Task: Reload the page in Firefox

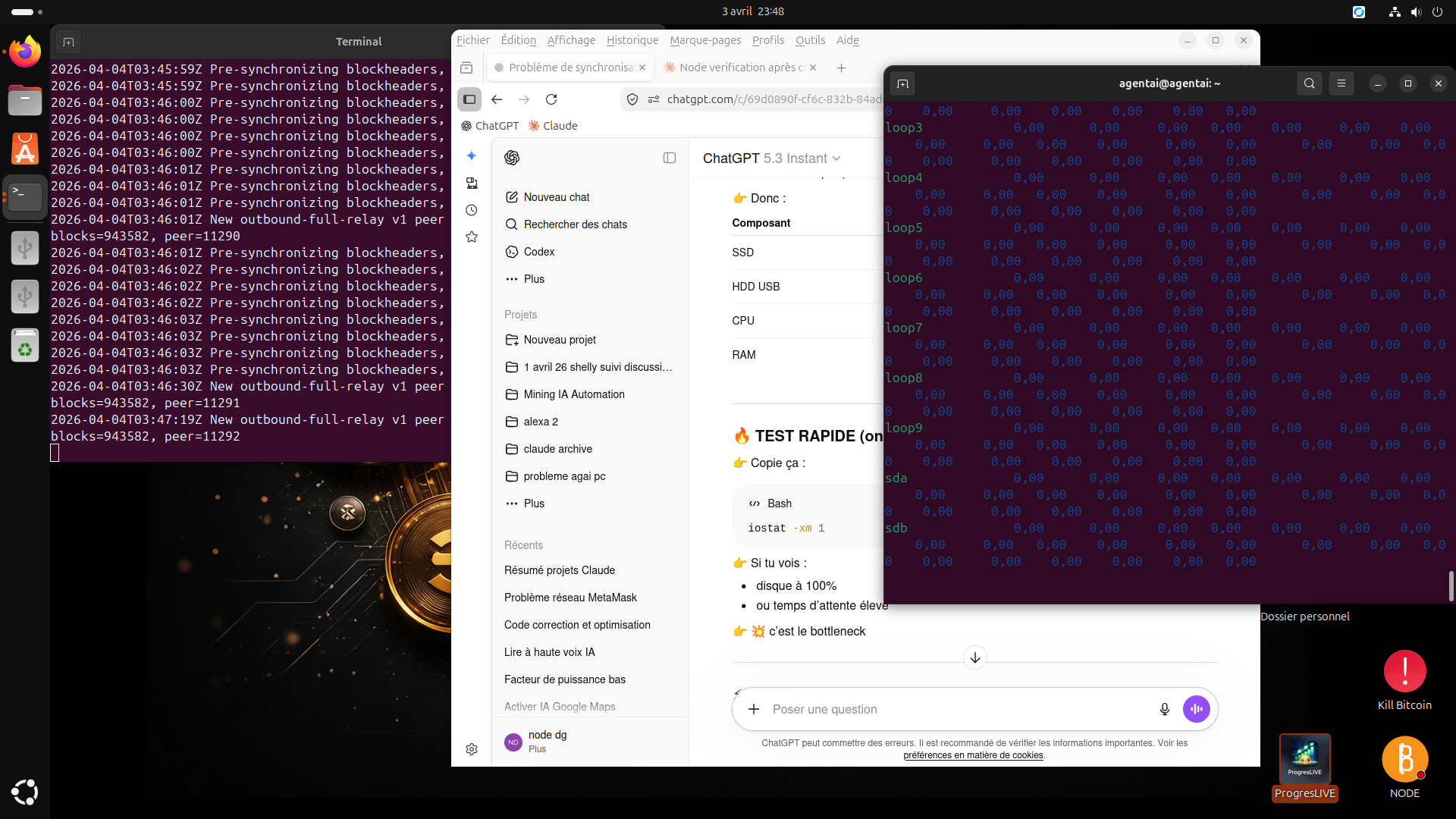Action: coord(551,99)
